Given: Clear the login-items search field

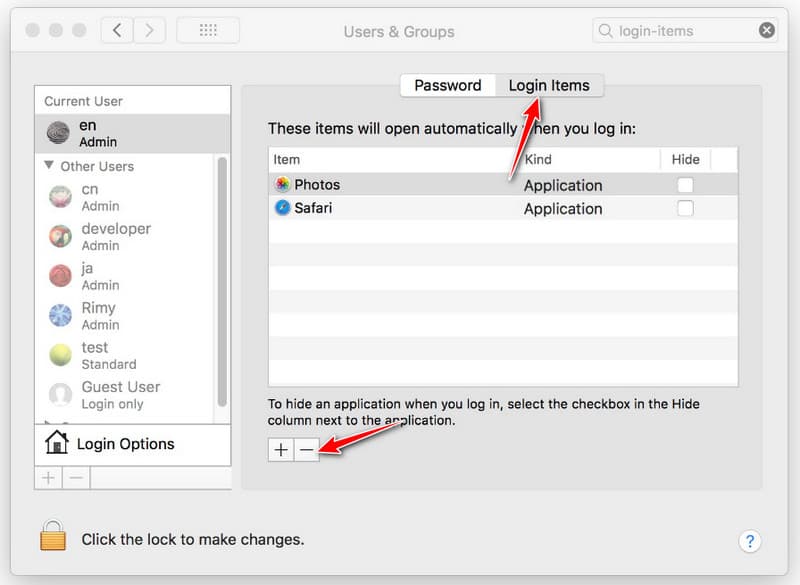Looking at the screenshot, I should click(x=766, y=30).
